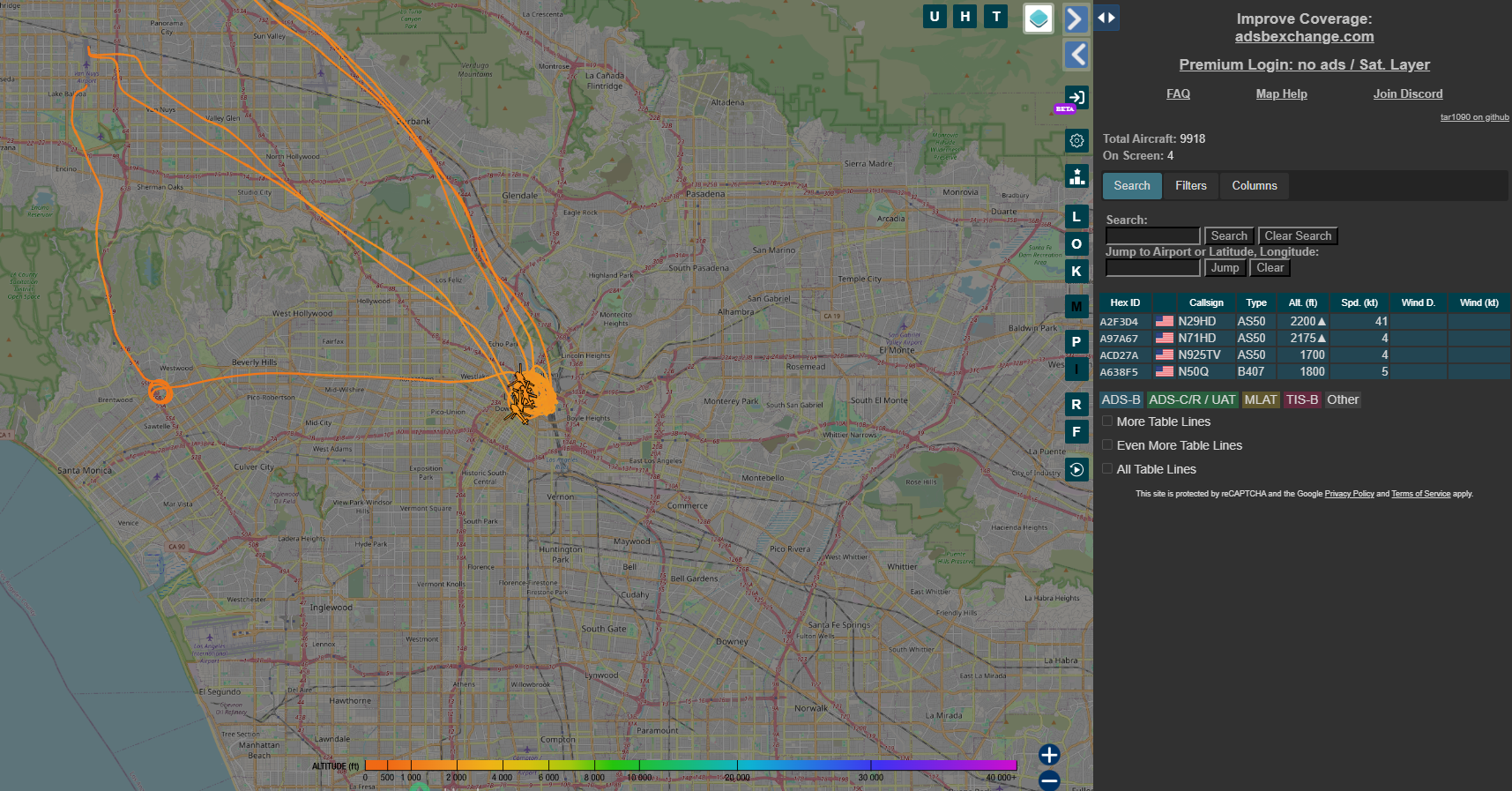Focus the Search text field
The height and width of the screenshot is (791, 1512).
[x=1153, y=236]
